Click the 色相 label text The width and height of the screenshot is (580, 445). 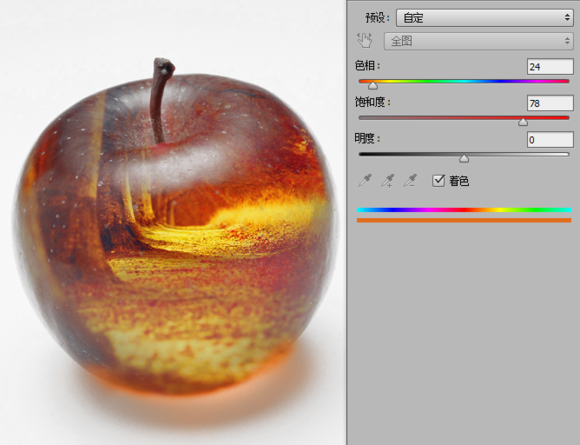tap(367, 66)
